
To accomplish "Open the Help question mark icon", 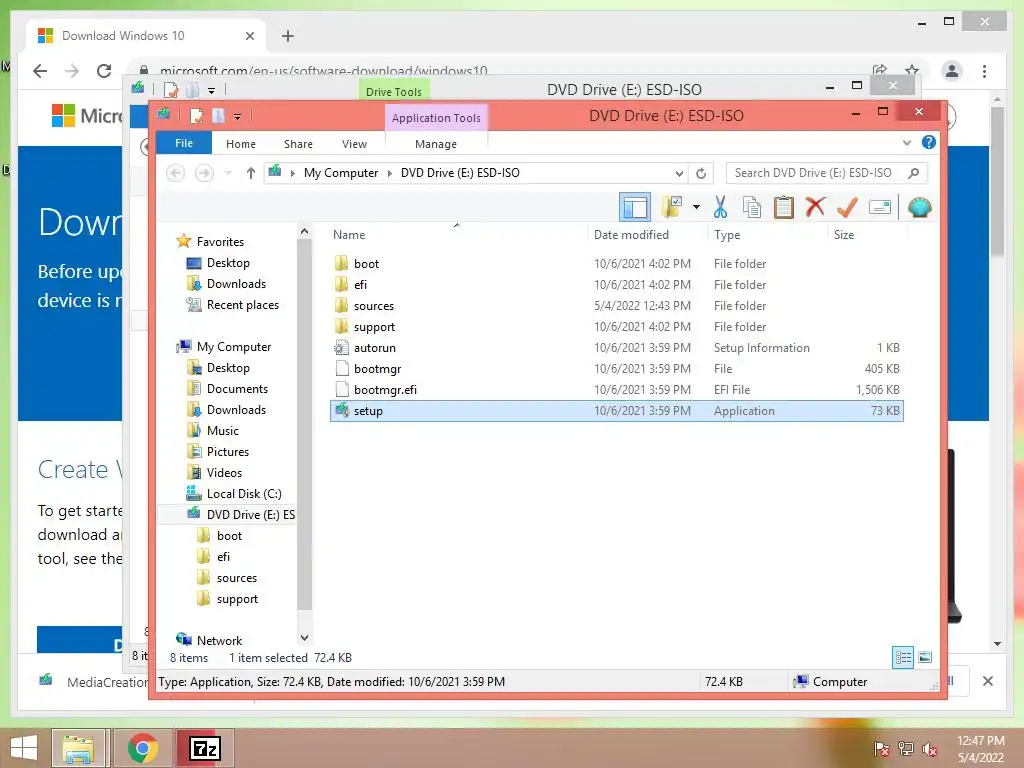I will click(x=929, y=142).
